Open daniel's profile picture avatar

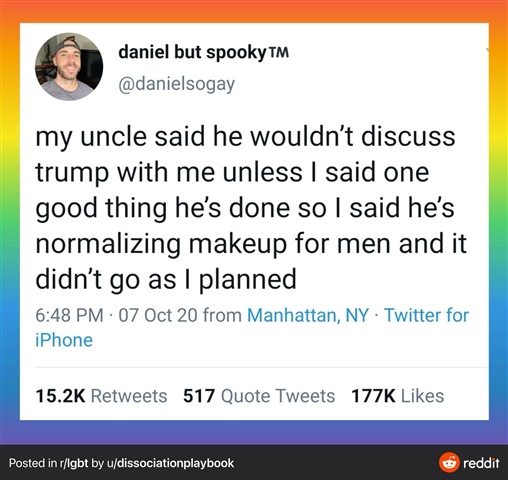pyautogui.click(x=69, y=66)
